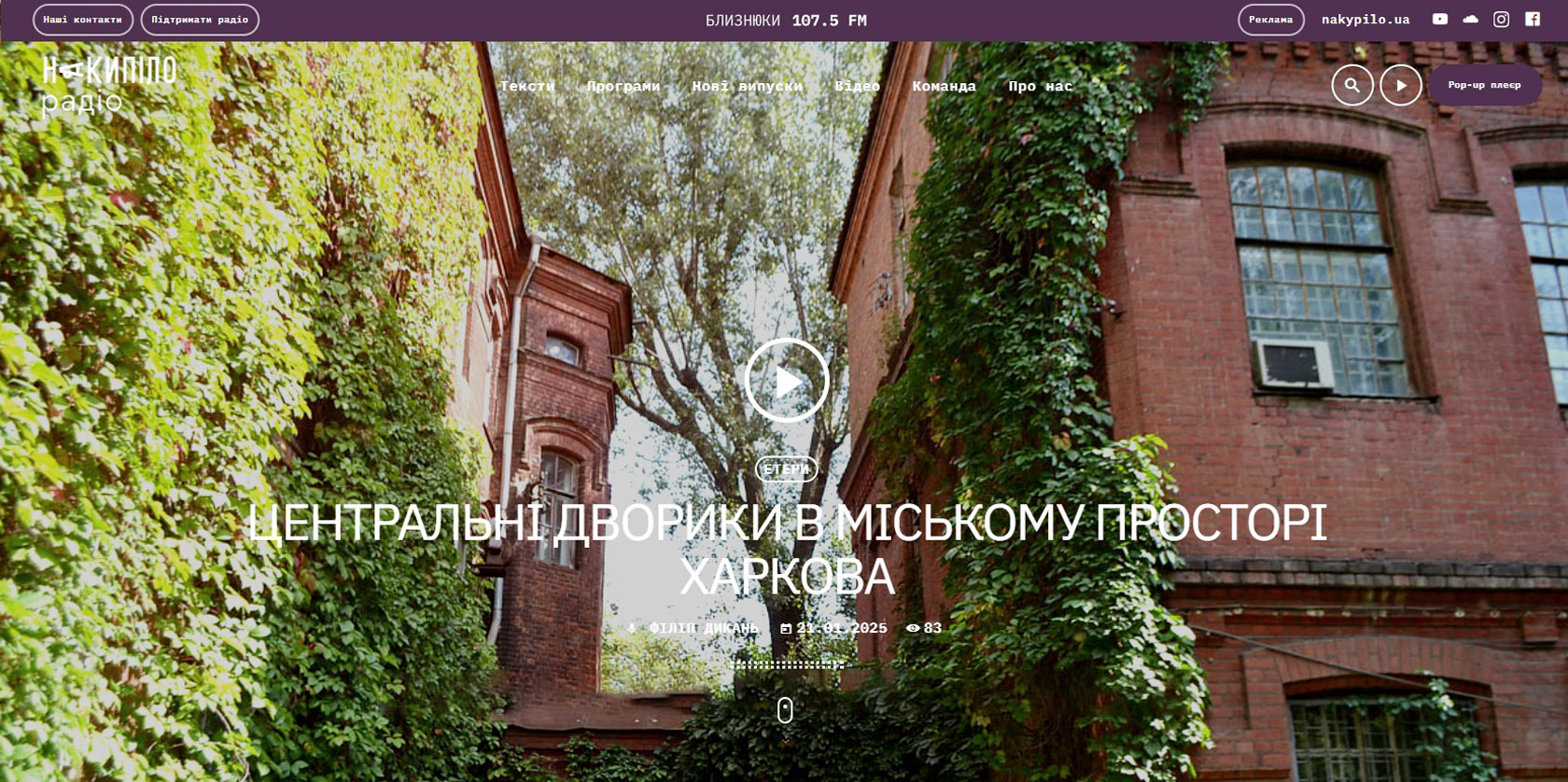
Task: Open the Програми menu item
Action: tap(623, 86)
